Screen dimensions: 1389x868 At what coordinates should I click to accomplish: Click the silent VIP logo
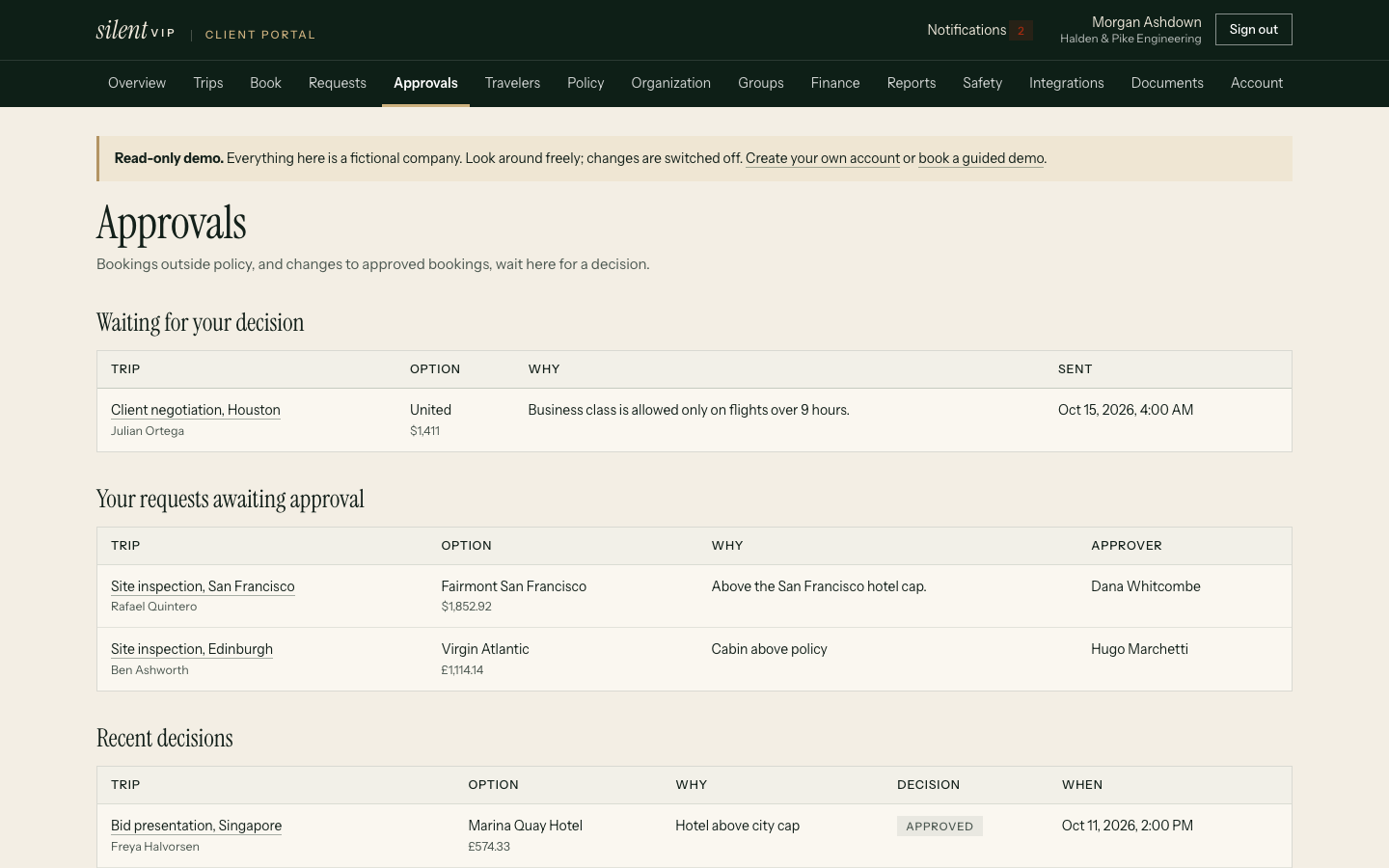point(135,30)
